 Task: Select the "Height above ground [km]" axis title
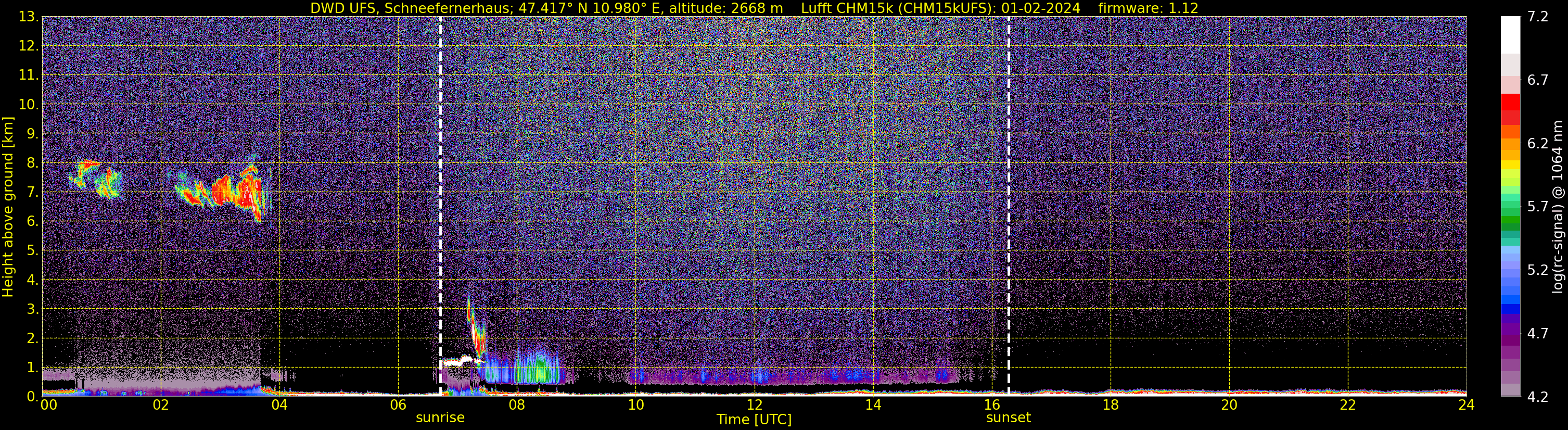(x=8, y=207)
